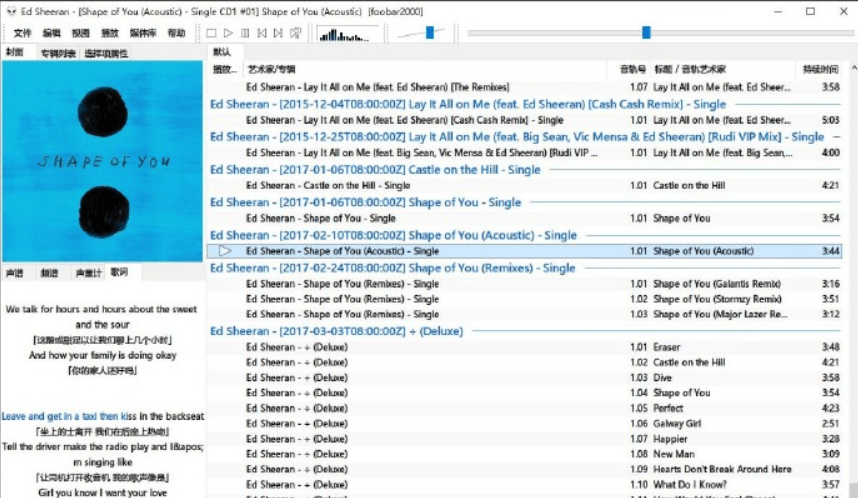Switch to the 选择项属性 tab
The width and height of the screenshot is (858, 498).
(x=106, y=53)
